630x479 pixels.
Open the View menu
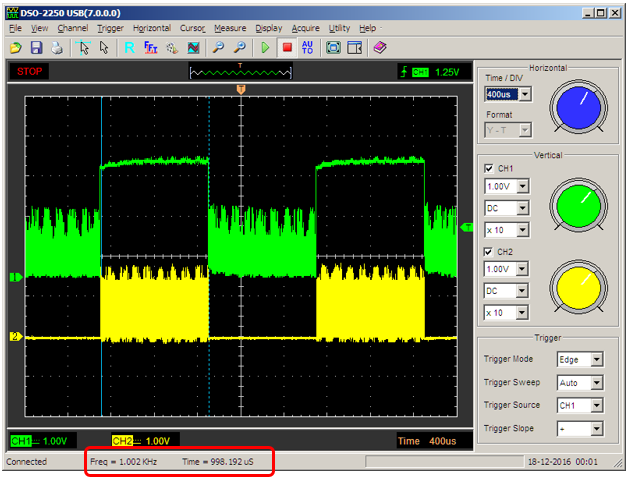[39, 28]
